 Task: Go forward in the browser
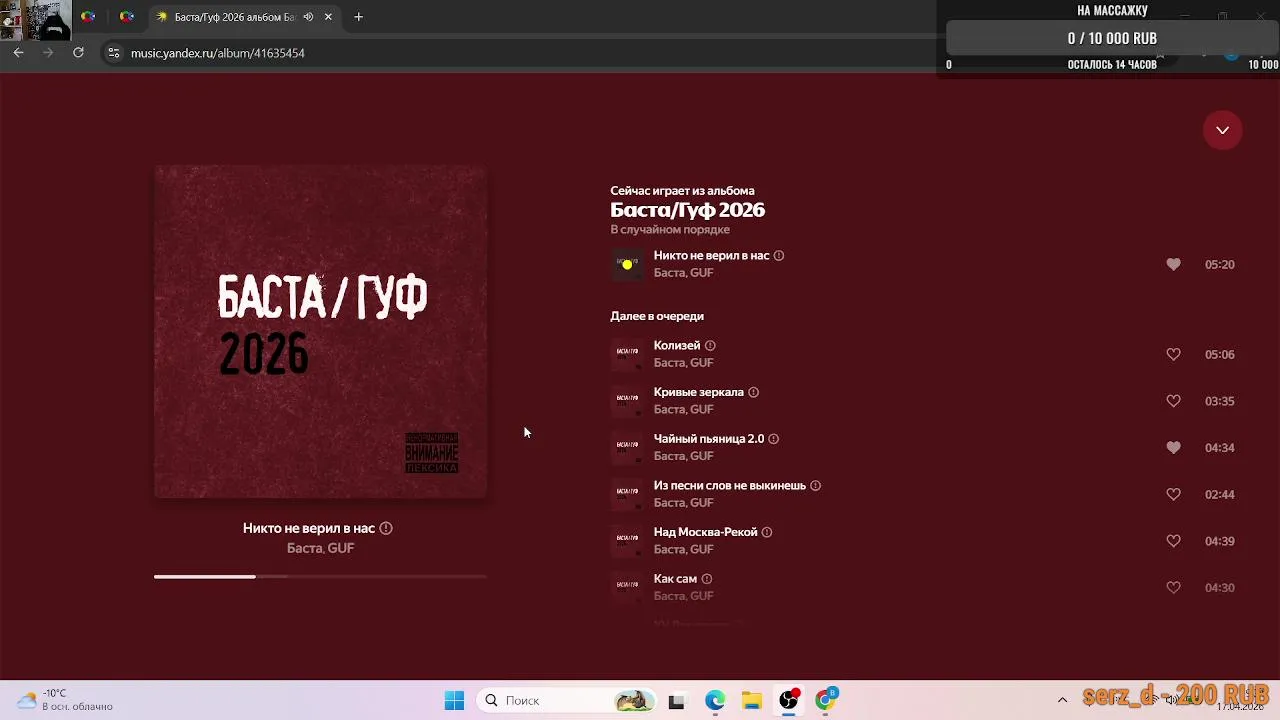48,53
